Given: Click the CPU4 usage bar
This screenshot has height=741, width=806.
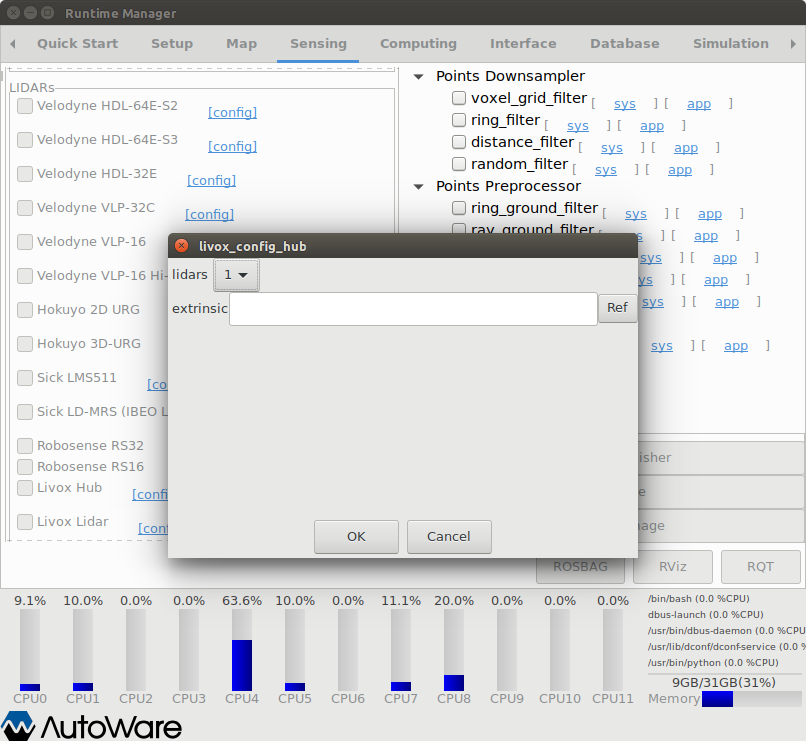Looking at the screenshot, I should 242,650.
